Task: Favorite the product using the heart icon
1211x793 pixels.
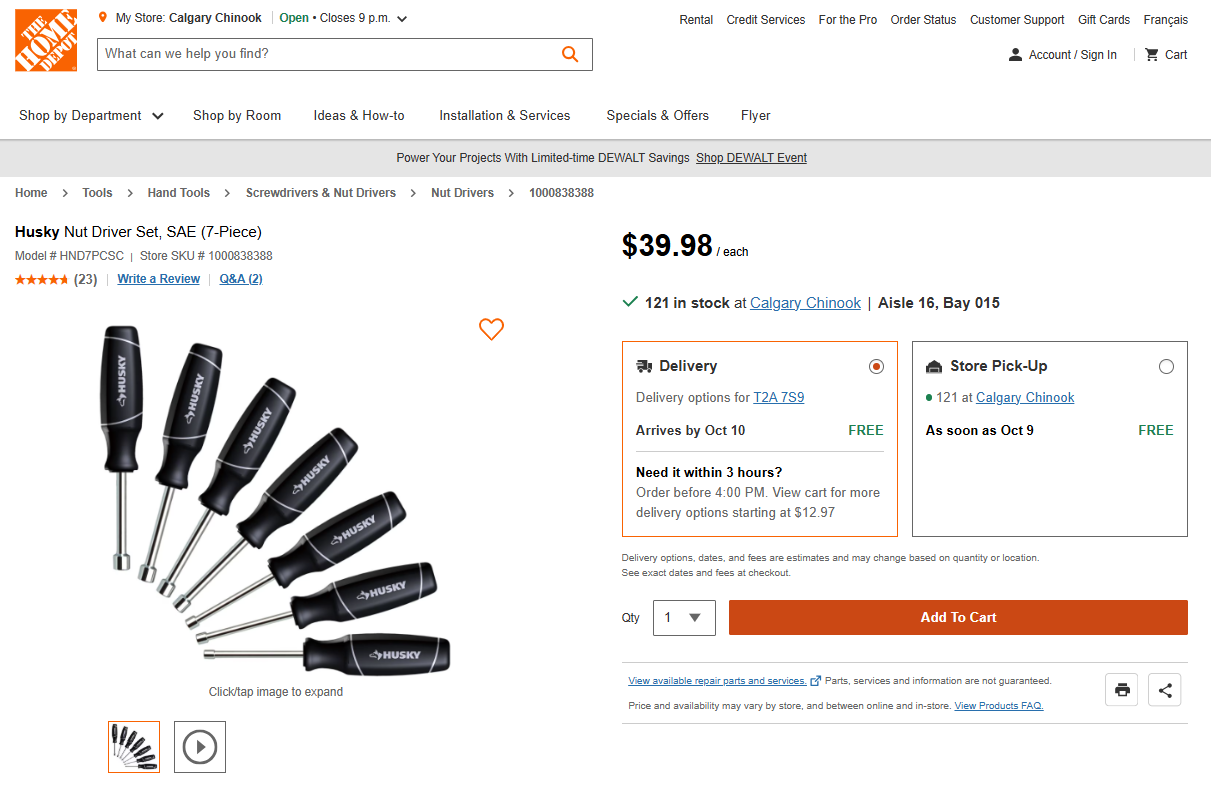Action: pos(491,329)
